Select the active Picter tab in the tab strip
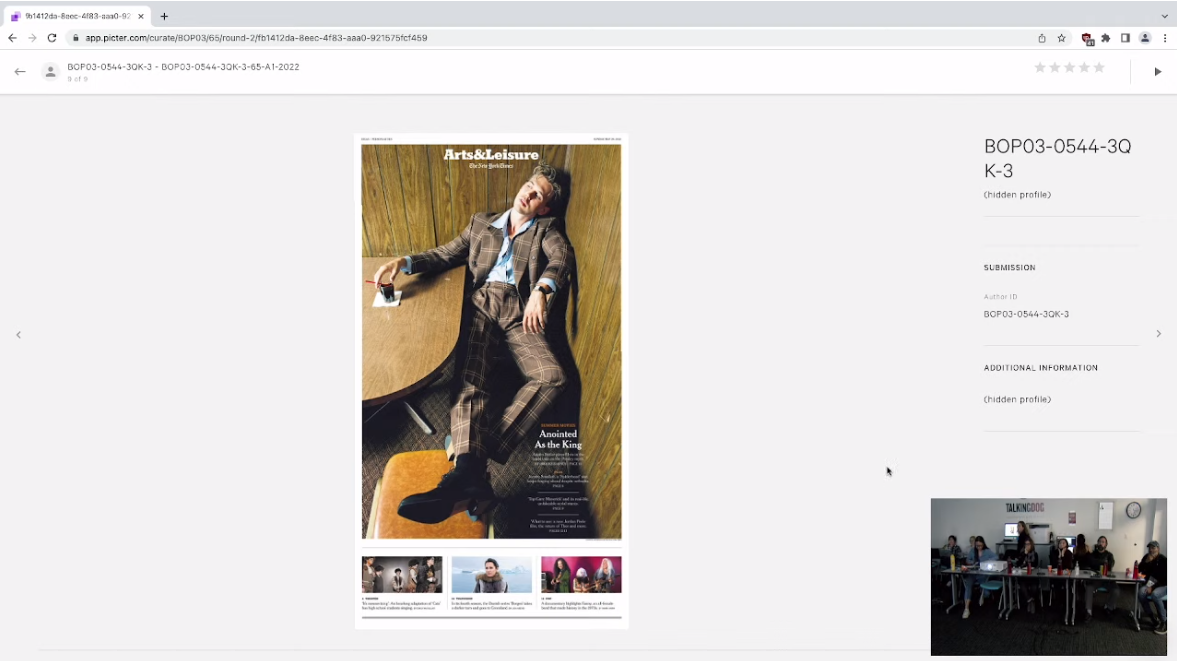The height and width of the screenshot is (661, 1177). (75, 16)
